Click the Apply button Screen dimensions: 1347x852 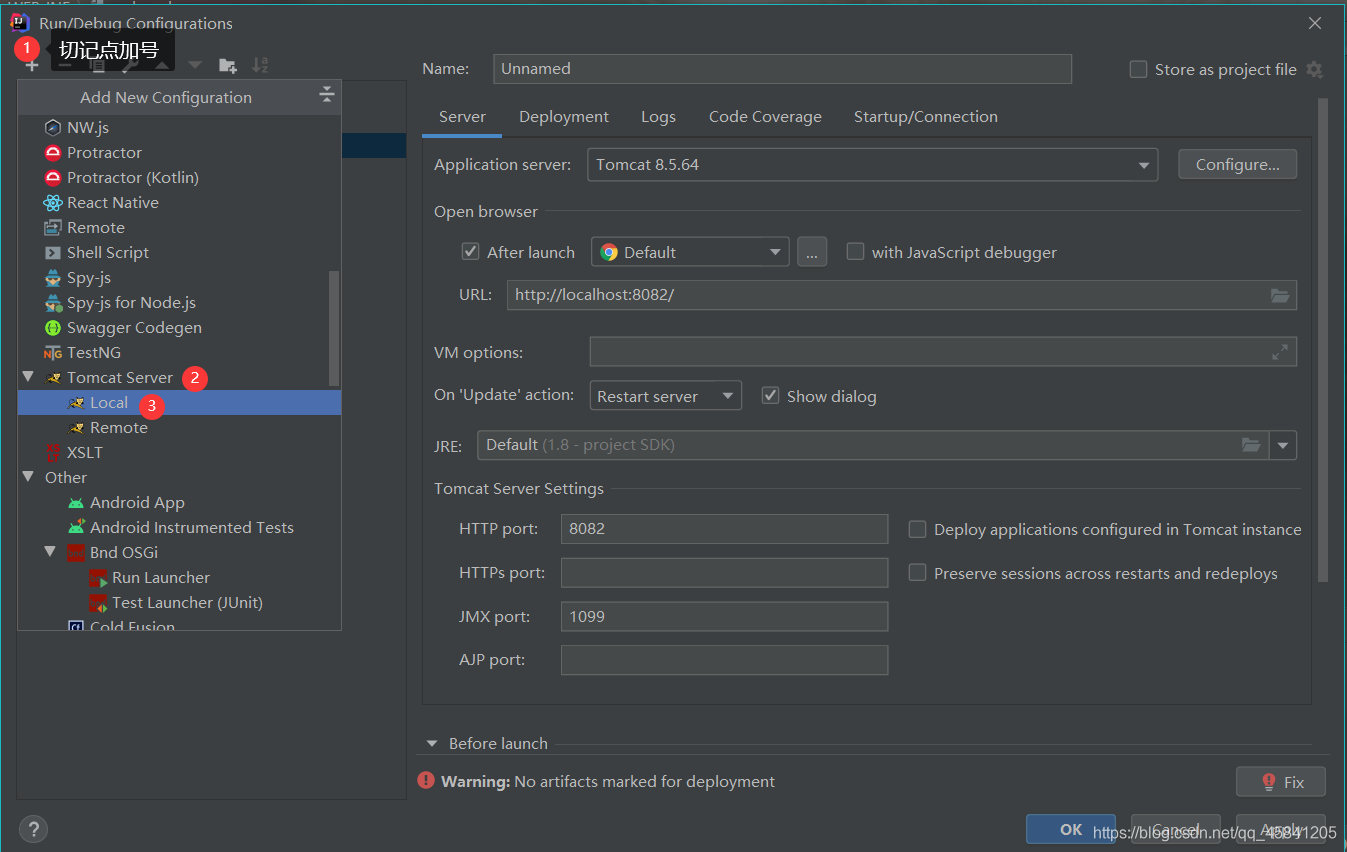coord(1281,829)
